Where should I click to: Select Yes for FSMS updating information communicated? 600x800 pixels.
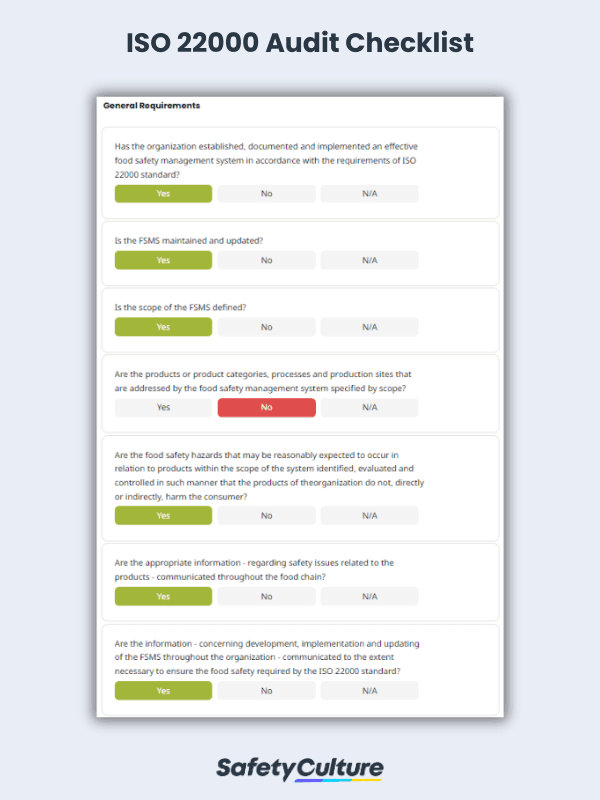pyautogui.click(x=163, y=691)
